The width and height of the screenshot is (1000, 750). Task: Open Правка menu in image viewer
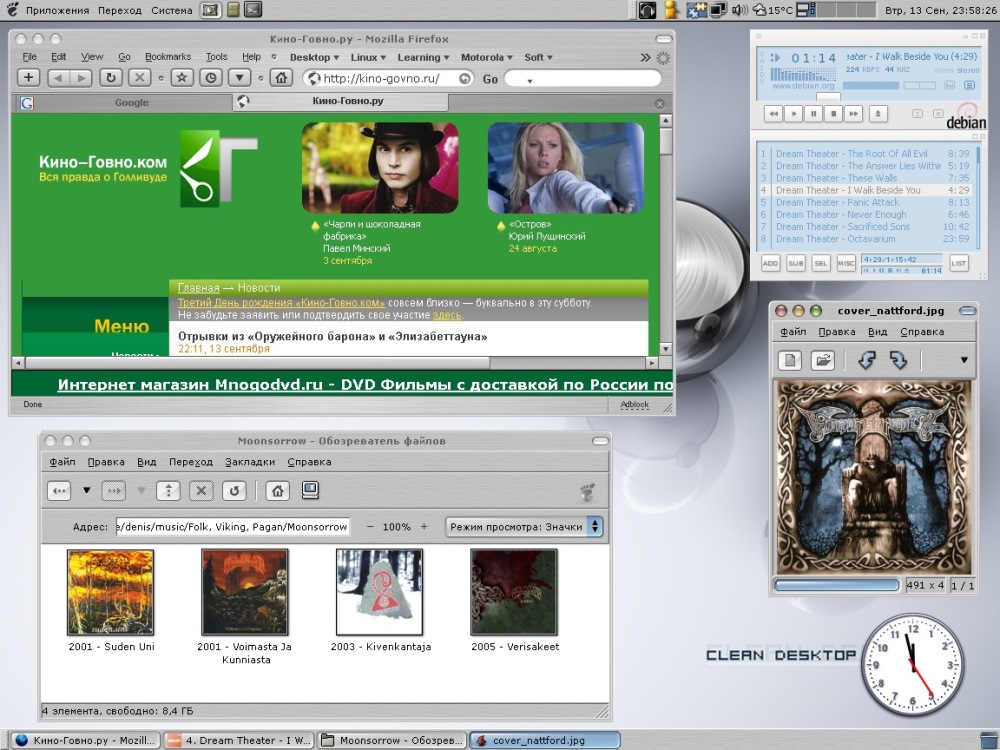click(x=837, y=332)
